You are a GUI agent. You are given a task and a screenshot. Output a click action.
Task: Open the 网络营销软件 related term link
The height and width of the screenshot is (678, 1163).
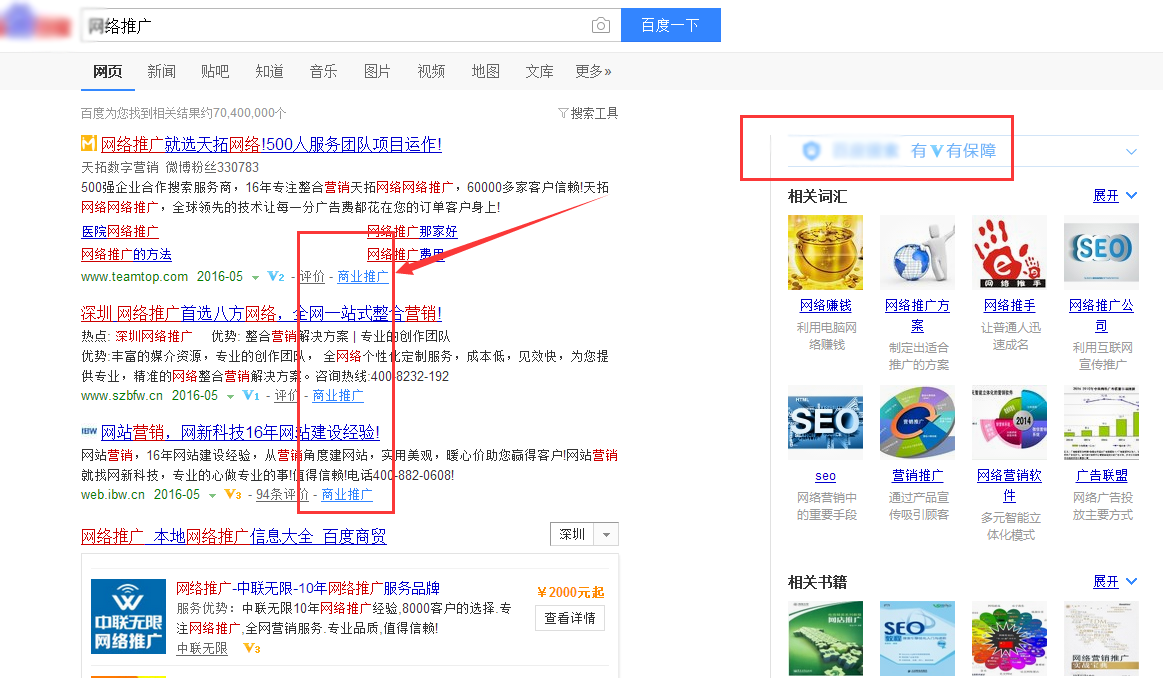[x=1009, y=485]
